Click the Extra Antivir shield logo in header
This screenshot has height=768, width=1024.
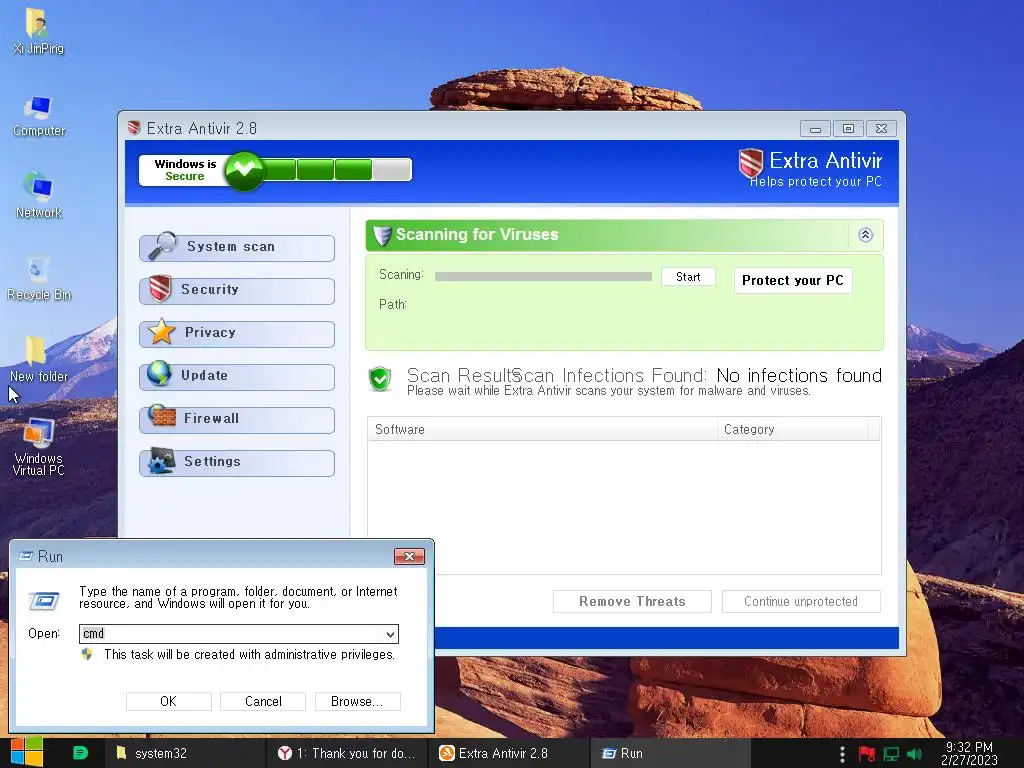[x=750, y=163]
